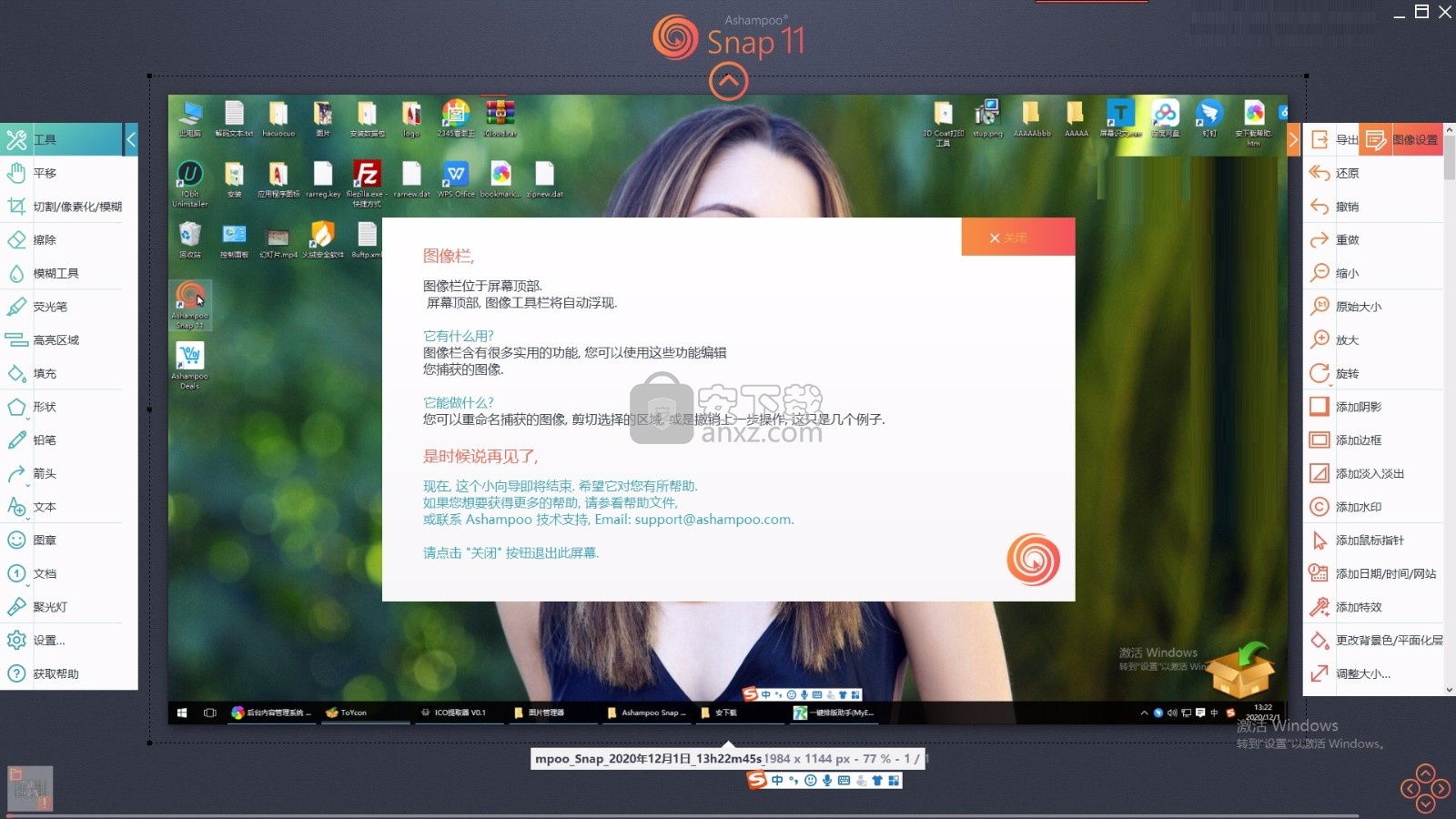This screenshot has width=1456, height=819.
Task: Select the Document (文档) tool
Action: pyautogui.click(x=61, y=573)
